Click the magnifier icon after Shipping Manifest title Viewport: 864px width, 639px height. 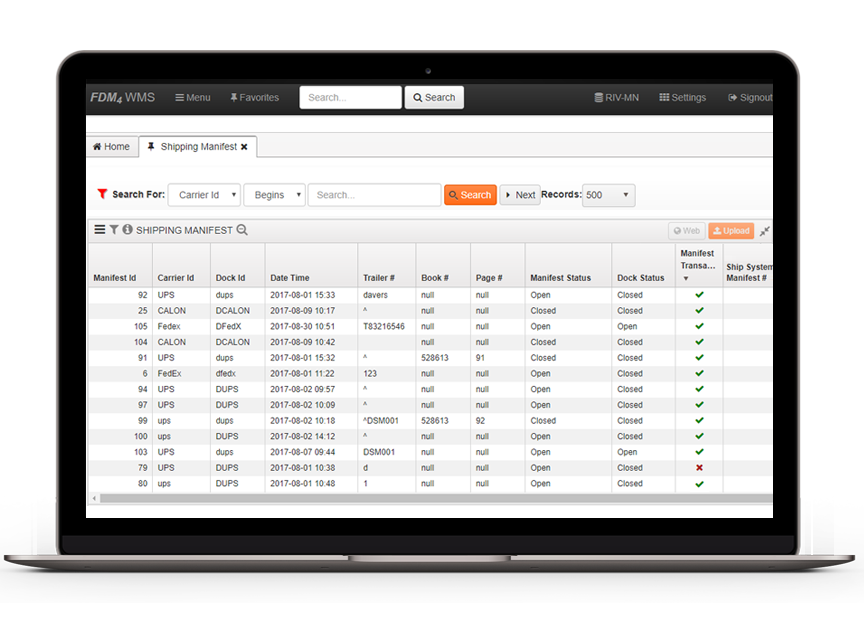(x=242, y=230)
